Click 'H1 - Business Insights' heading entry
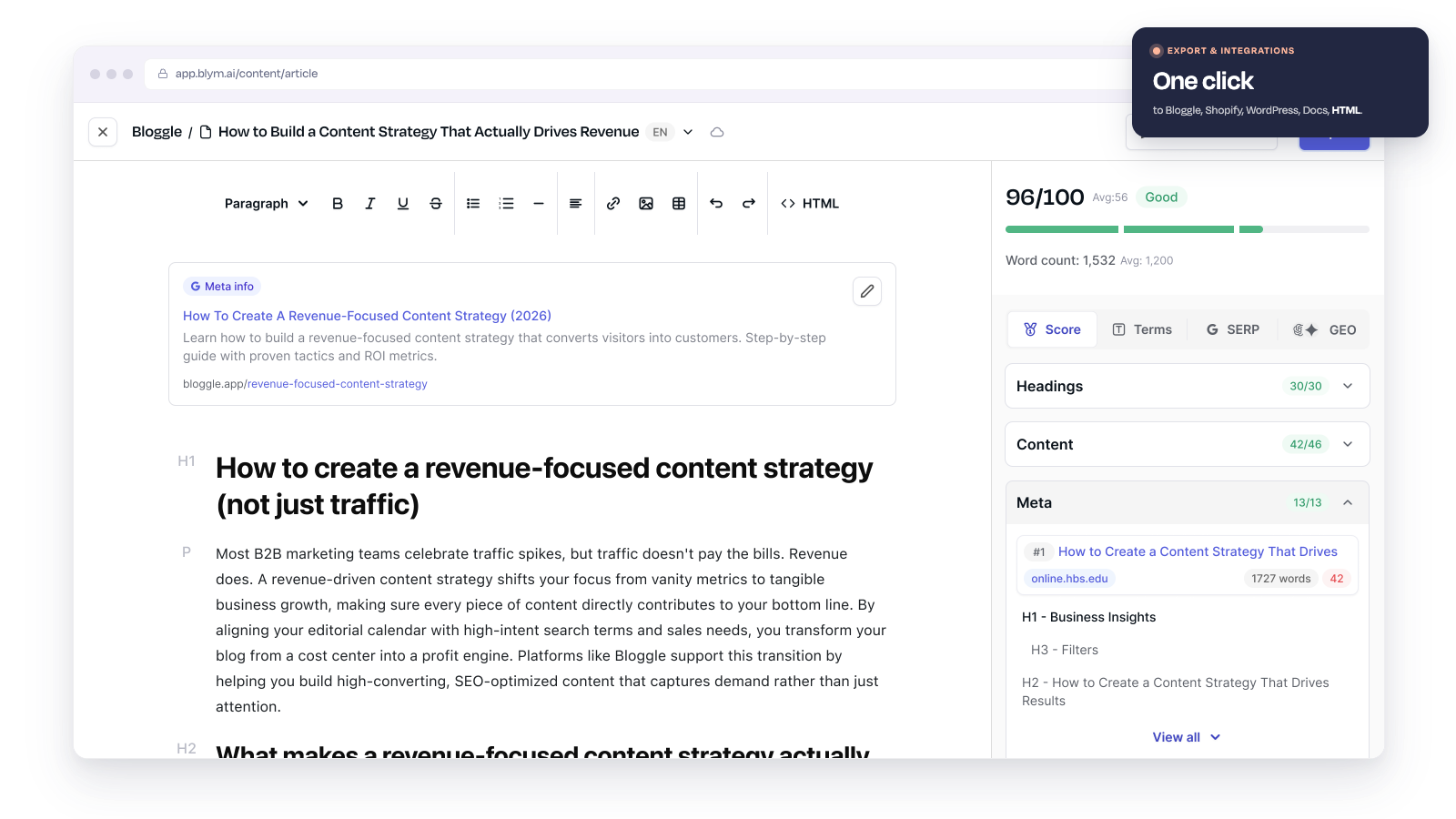Viewport: 1456px width, 819px height. point(1088,617)
